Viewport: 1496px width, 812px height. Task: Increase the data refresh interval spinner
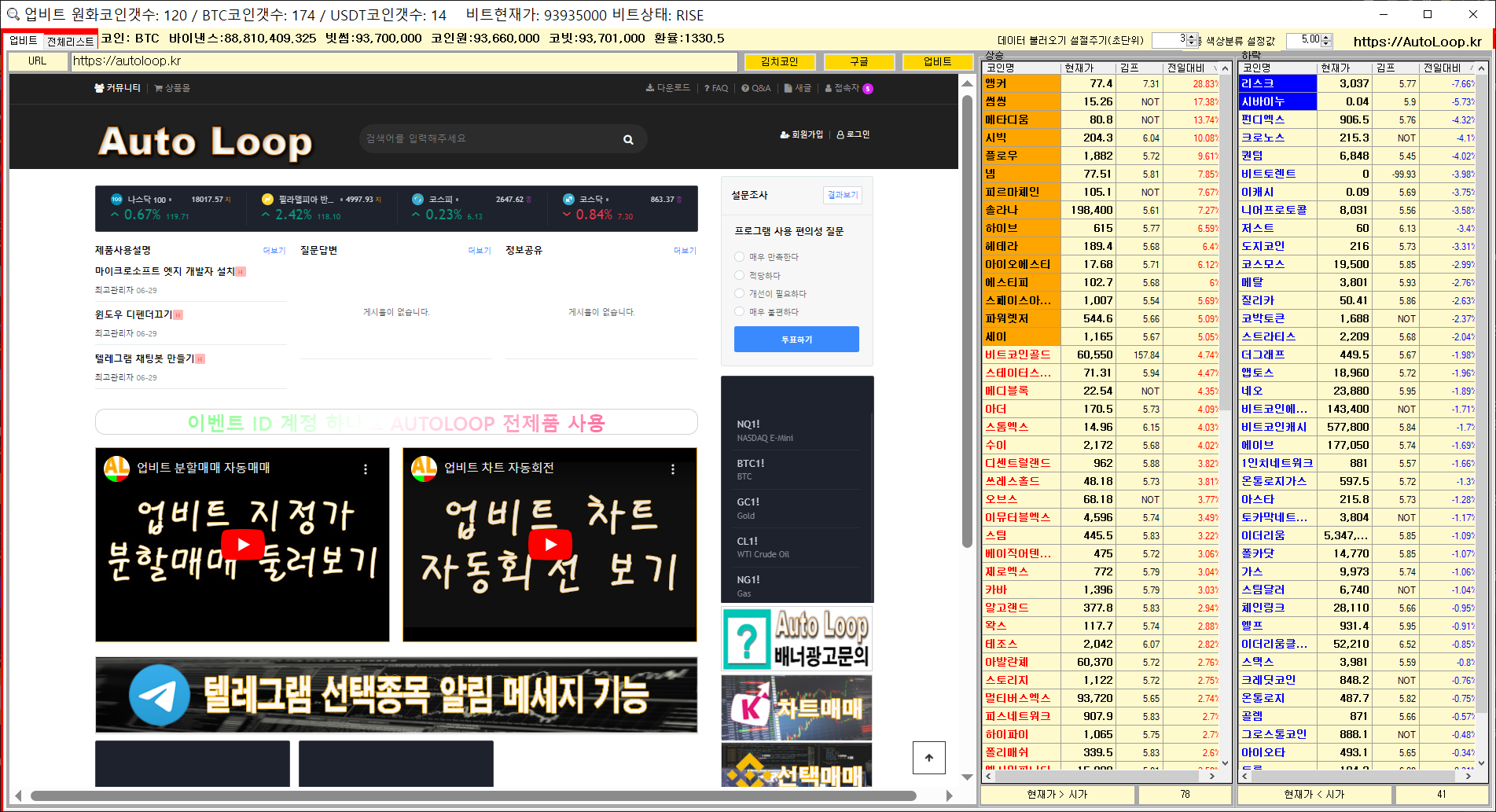tap(1192, 36)
